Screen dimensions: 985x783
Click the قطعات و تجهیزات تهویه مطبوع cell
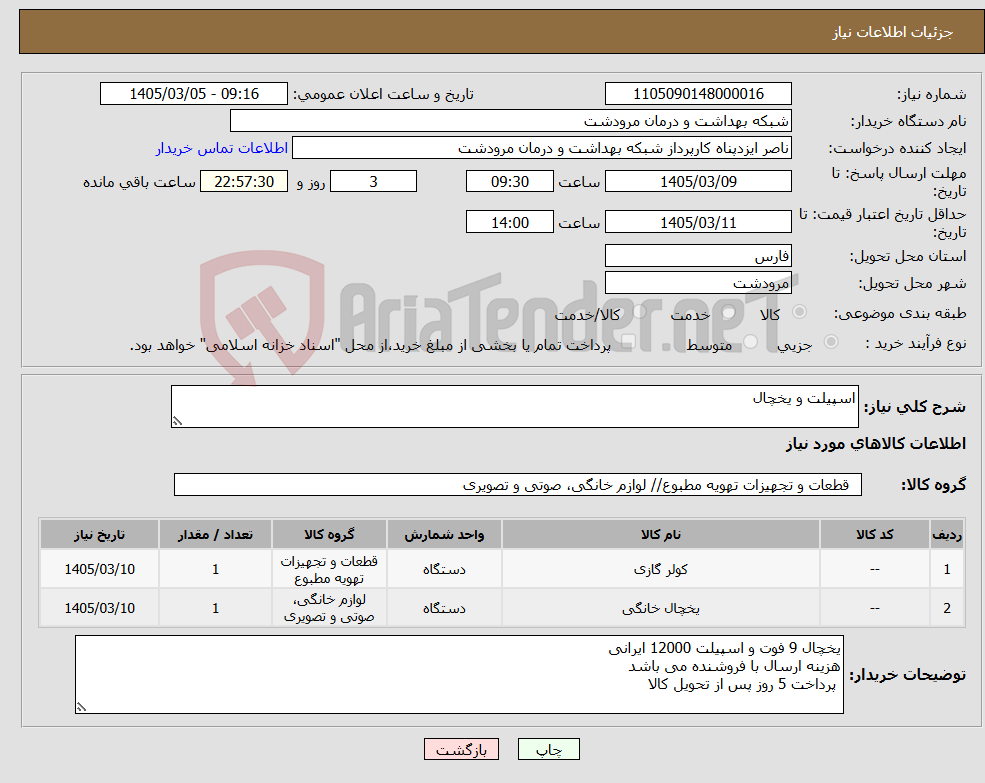click(x=329, y=569)
